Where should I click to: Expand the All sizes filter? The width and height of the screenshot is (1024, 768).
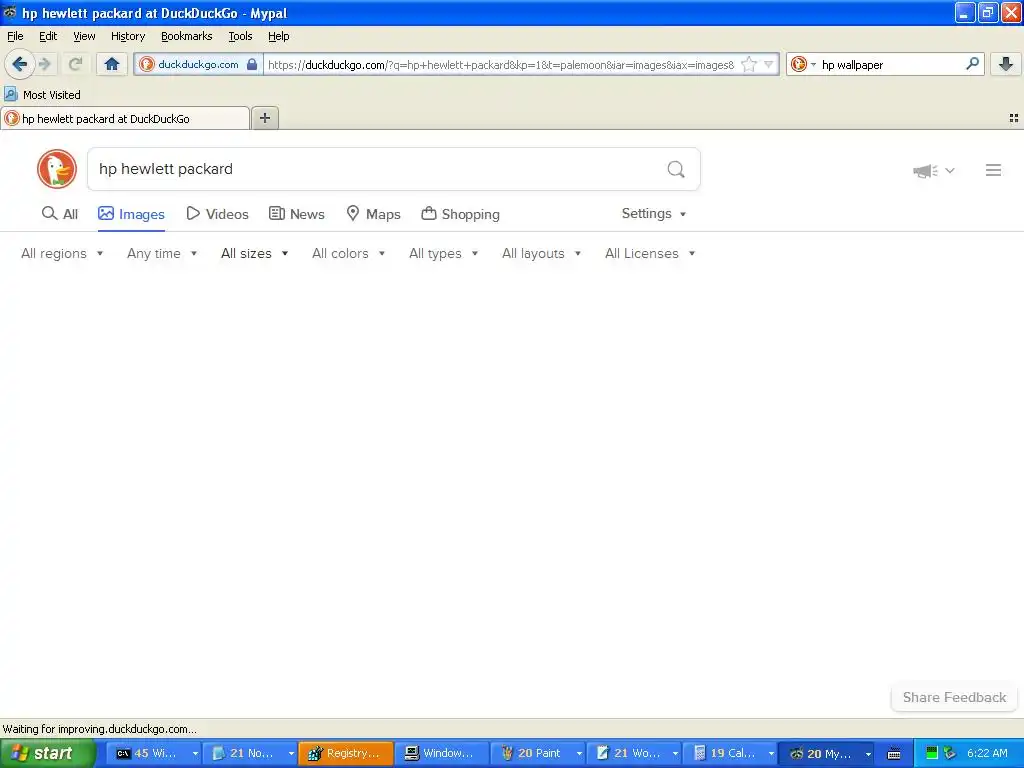(255, 253)
